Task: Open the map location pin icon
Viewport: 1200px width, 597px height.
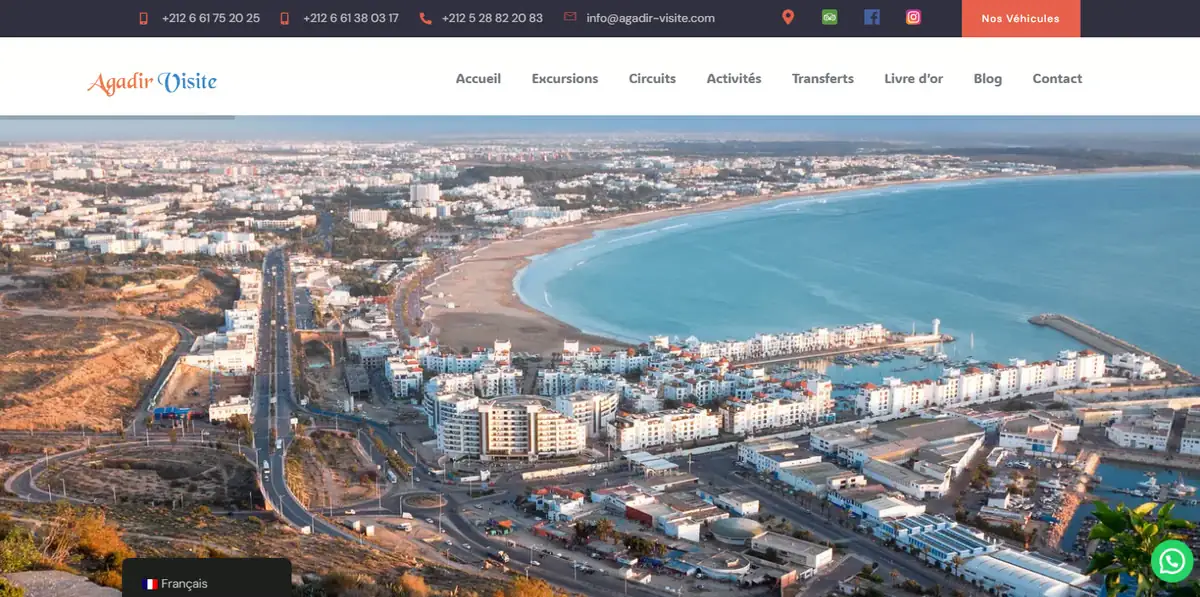Action: (788, 17)
